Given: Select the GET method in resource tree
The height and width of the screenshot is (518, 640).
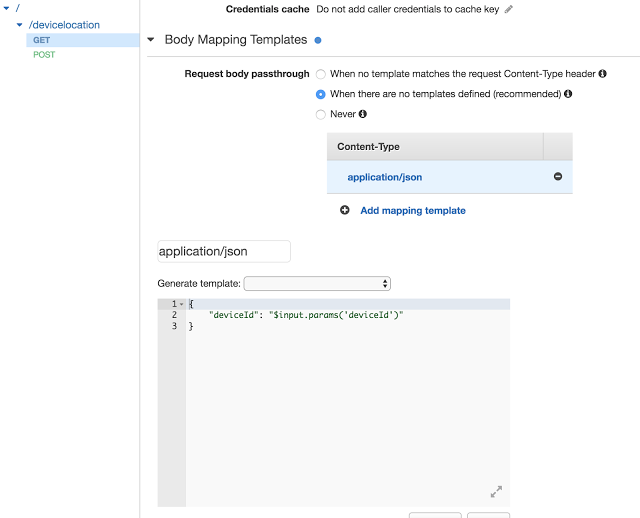Looking at the screenshot, I should pyautogui.click(x=42, y=40).
